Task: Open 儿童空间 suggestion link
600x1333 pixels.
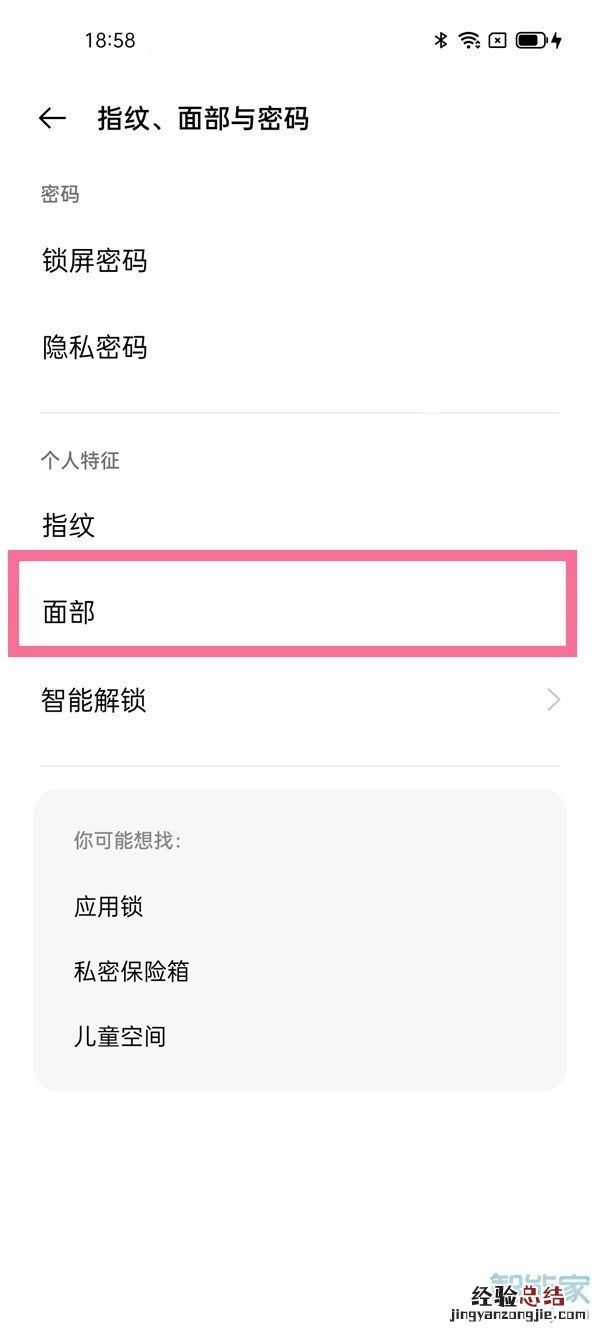Action: 120,1036
